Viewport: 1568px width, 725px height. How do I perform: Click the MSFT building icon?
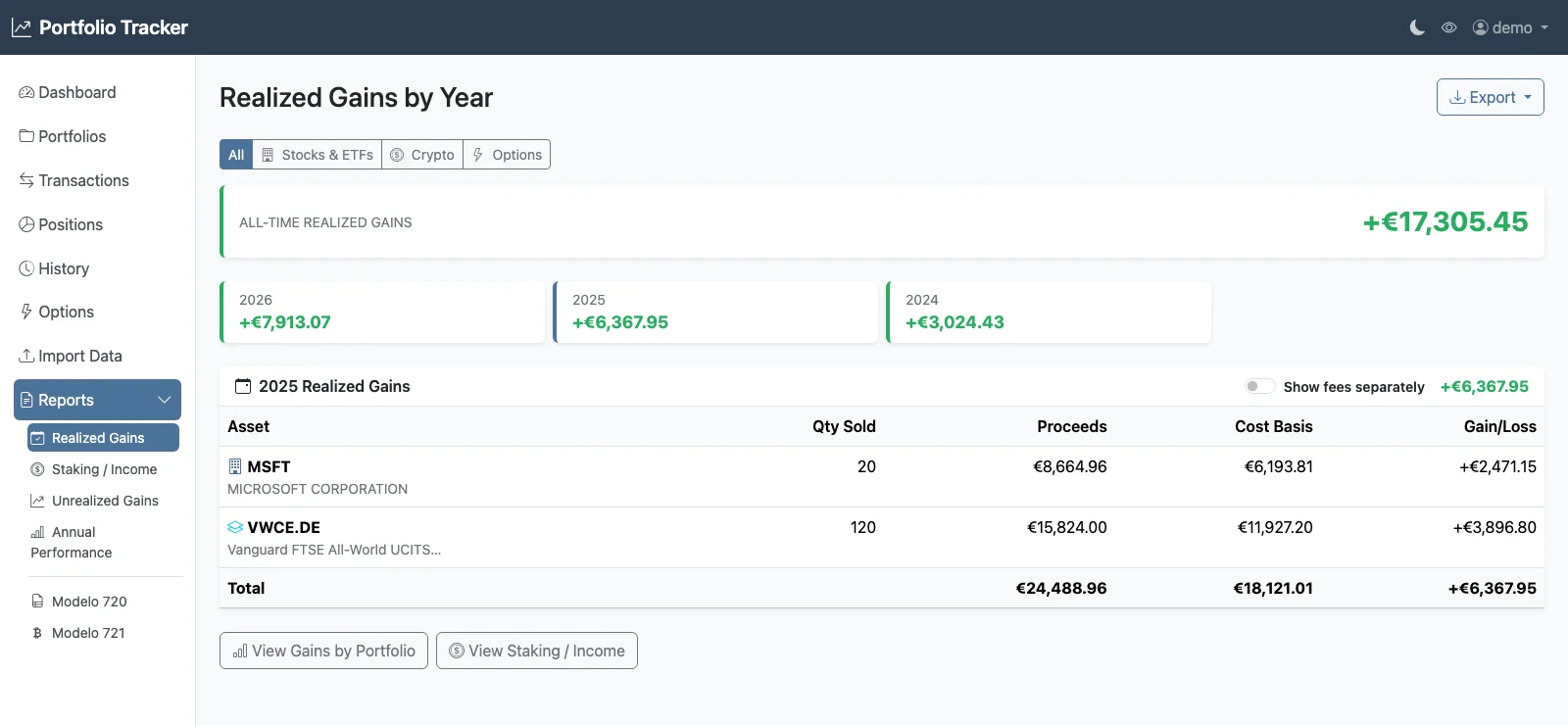pyautogui.click(x=235, y=466)
